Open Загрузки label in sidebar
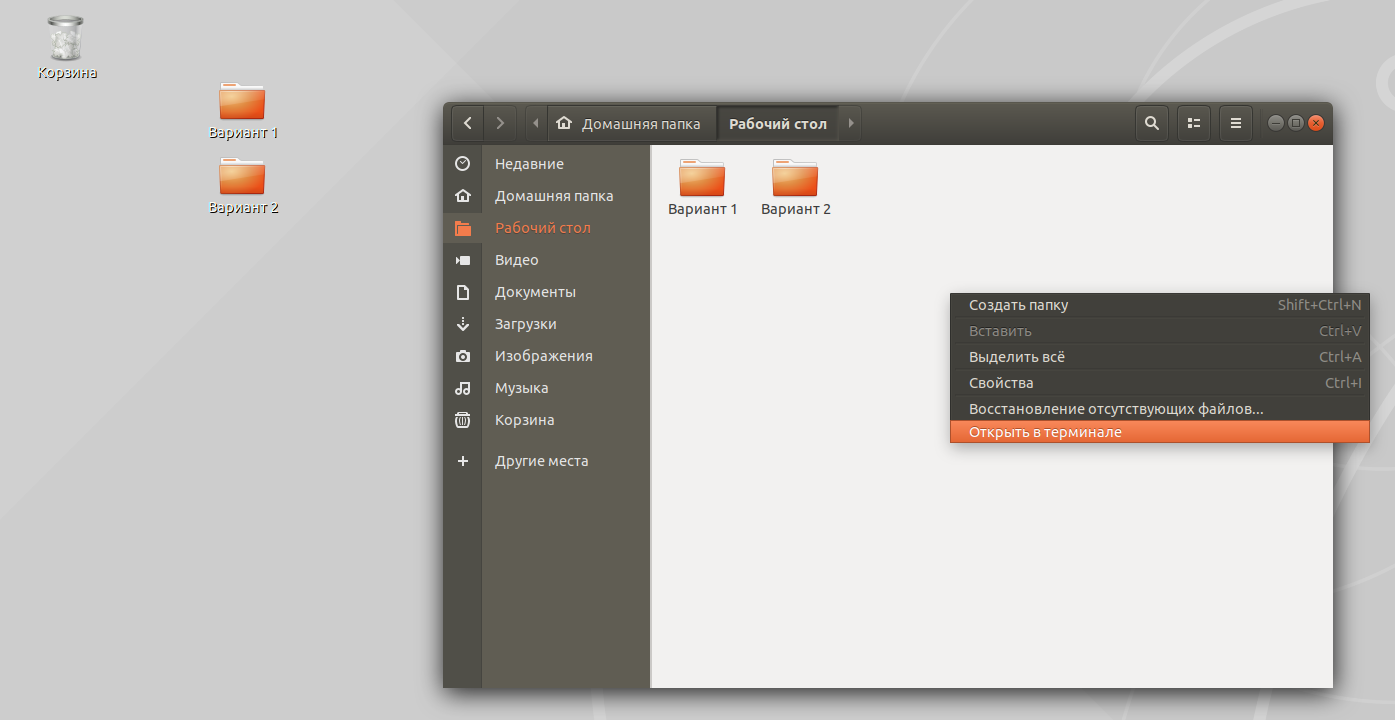This screenshot has width=1395, height=720. (526, 324)
